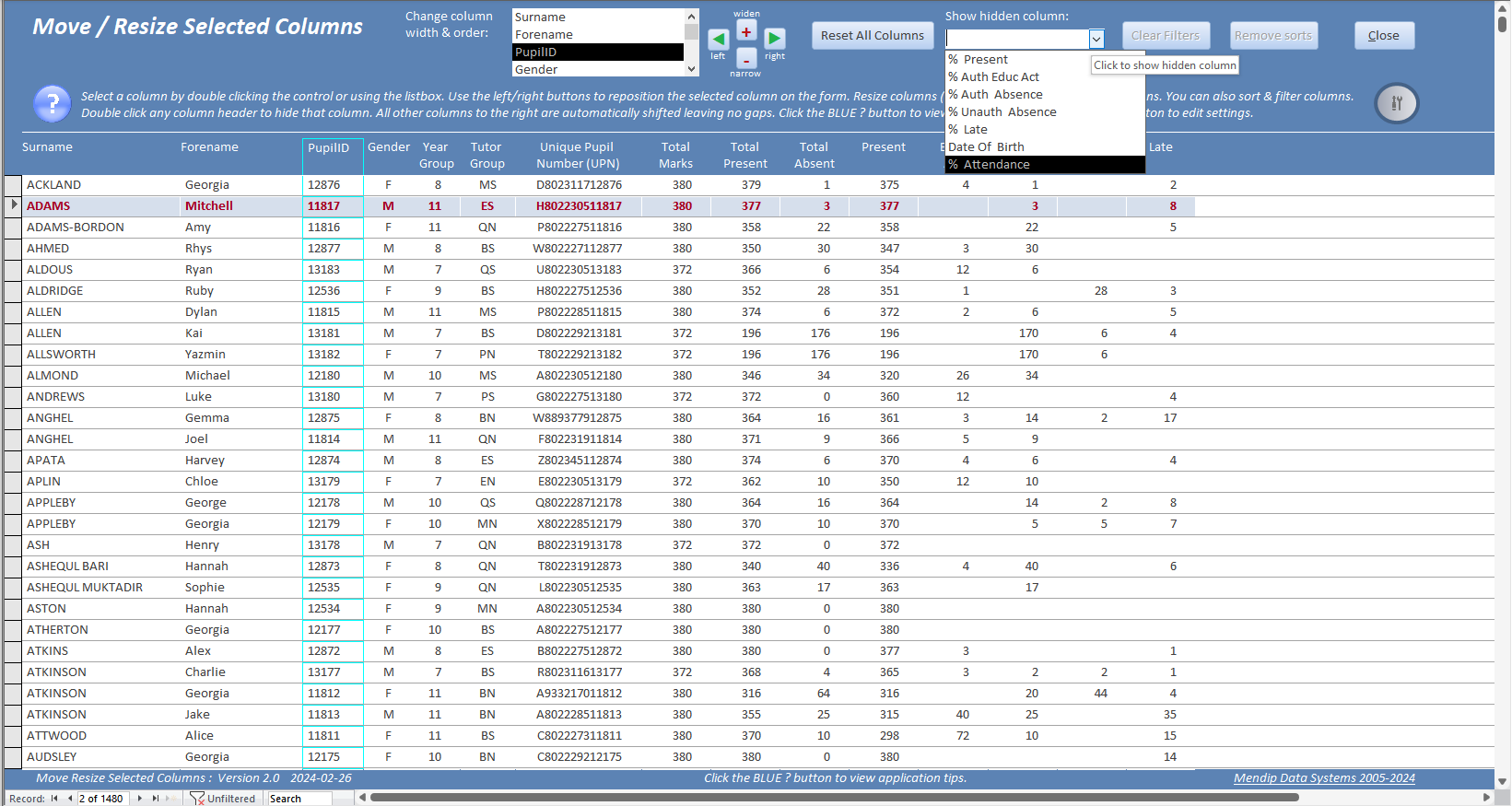The image size is (1512, 806).
Task: Go to next record navigation arrow
Action: [140, 799]
